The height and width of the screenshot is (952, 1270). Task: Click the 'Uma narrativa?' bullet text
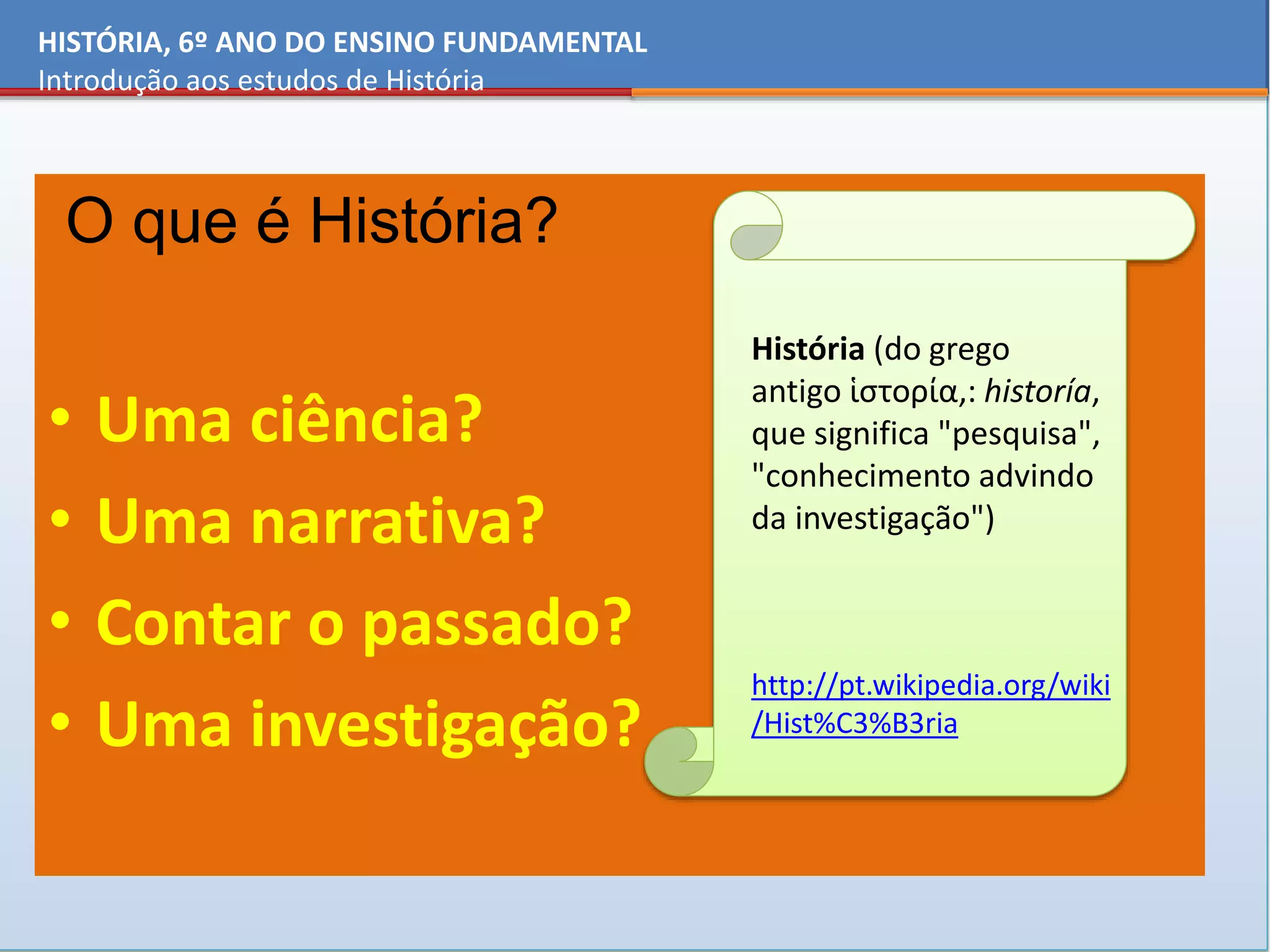[x=320, y=521]
